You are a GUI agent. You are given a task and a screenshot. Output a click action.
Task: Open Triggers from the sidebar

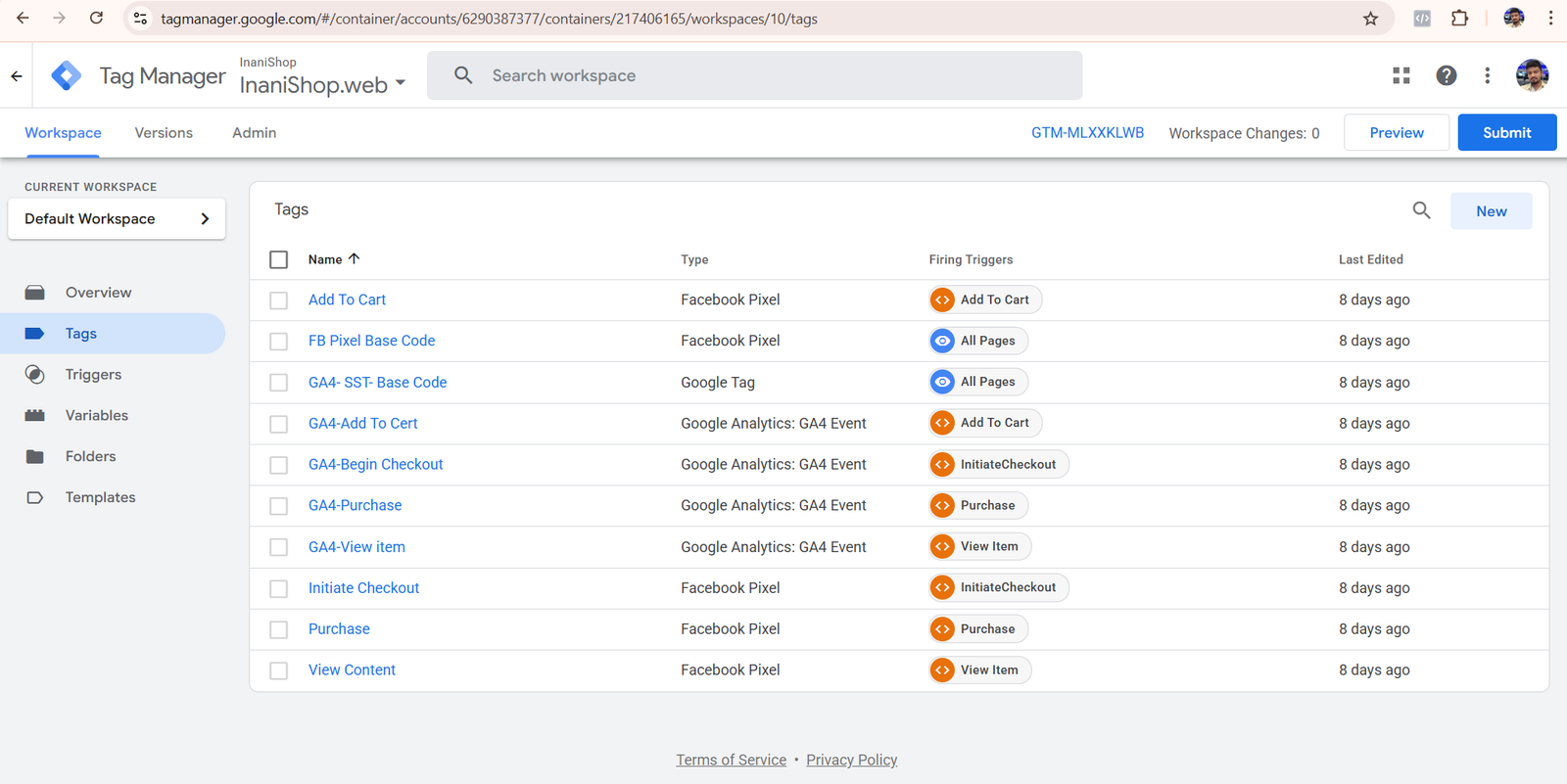(93, 375)
